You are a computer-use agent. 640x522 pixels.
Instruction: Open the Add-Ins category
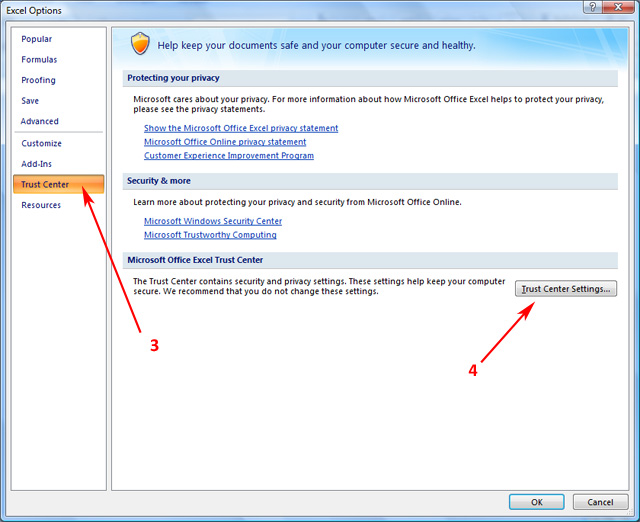pos(37,164)
